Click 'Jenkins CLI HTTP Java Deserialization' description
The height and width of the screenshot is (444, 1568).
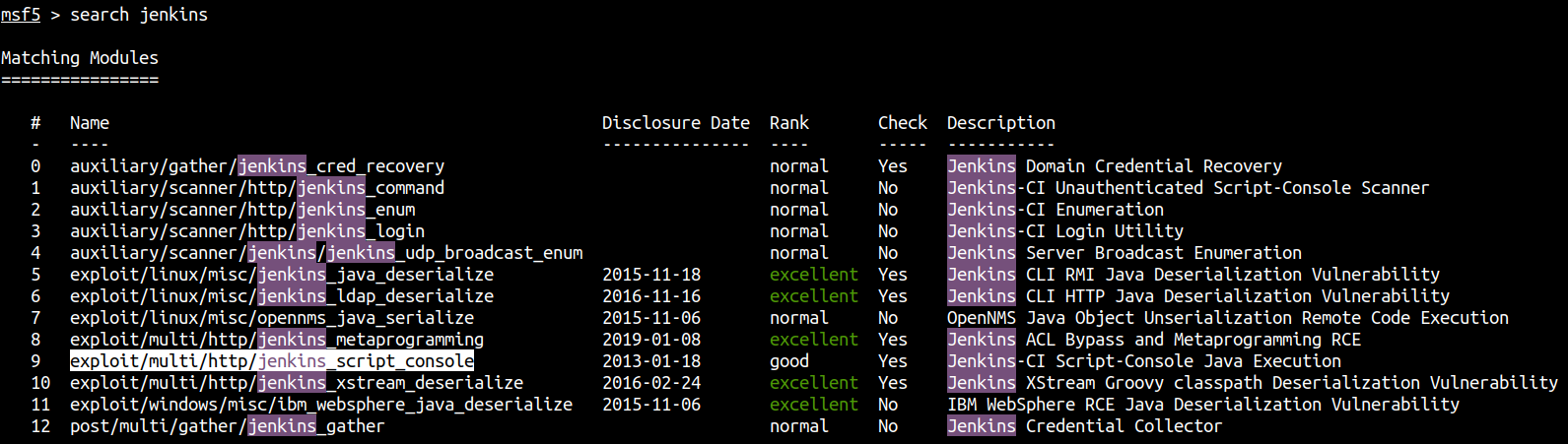point(1198,296)
